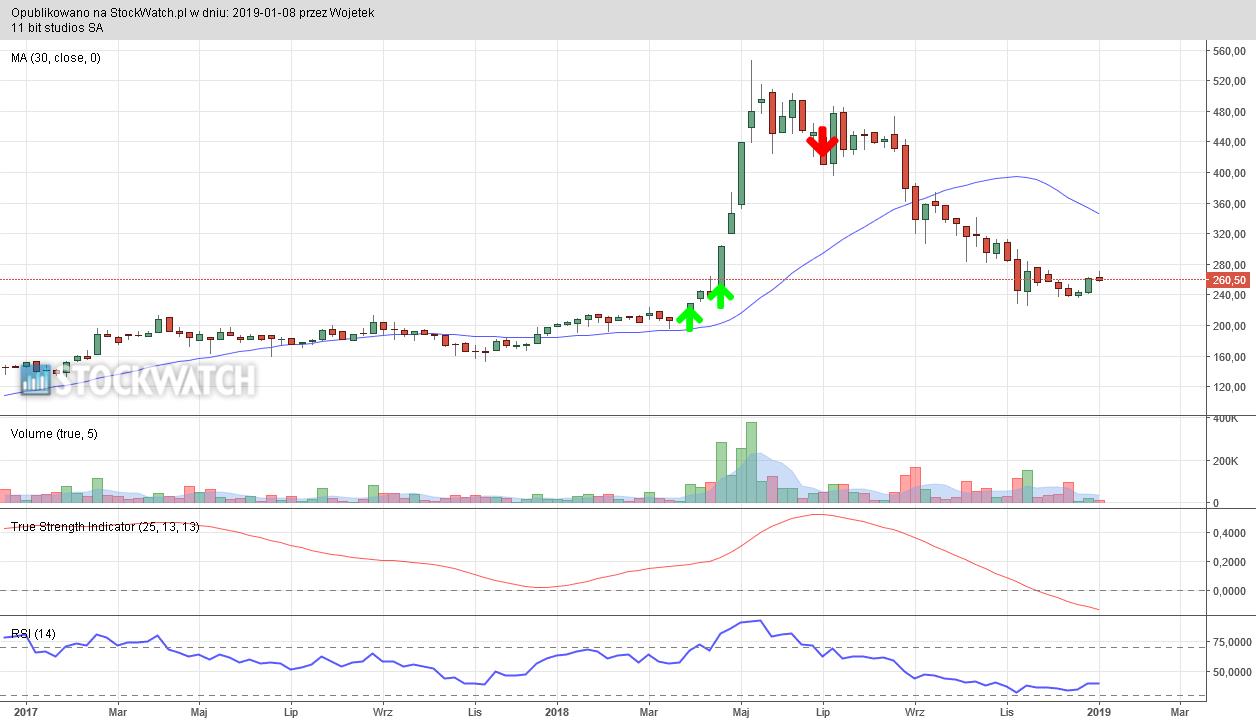The height and width of the screenshot is (720, 1256).
Task: Click the 2017 label on the time axis
Action: click(26, 712)
